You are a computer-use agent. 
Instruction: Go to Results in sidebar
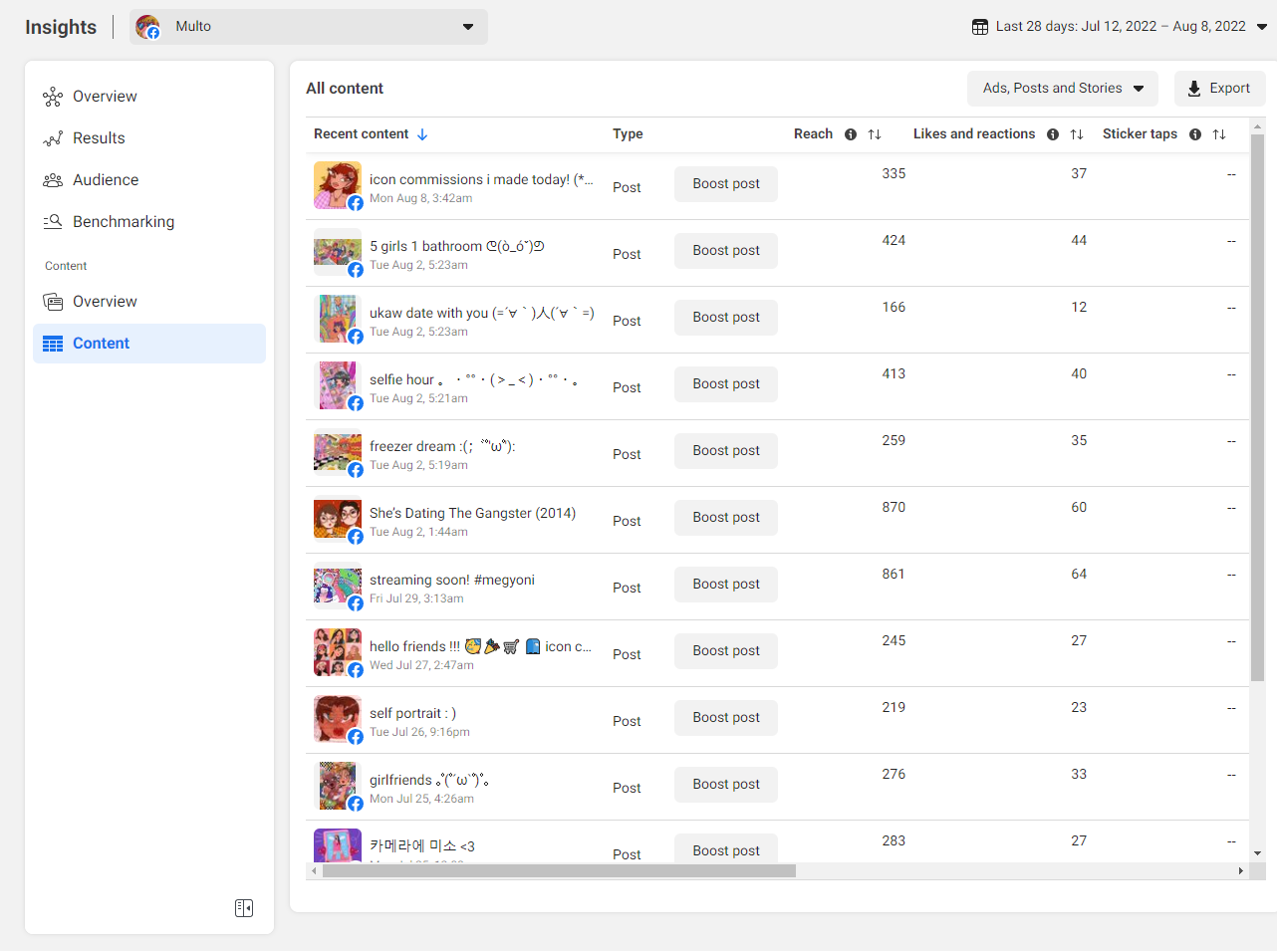point(99,138)
